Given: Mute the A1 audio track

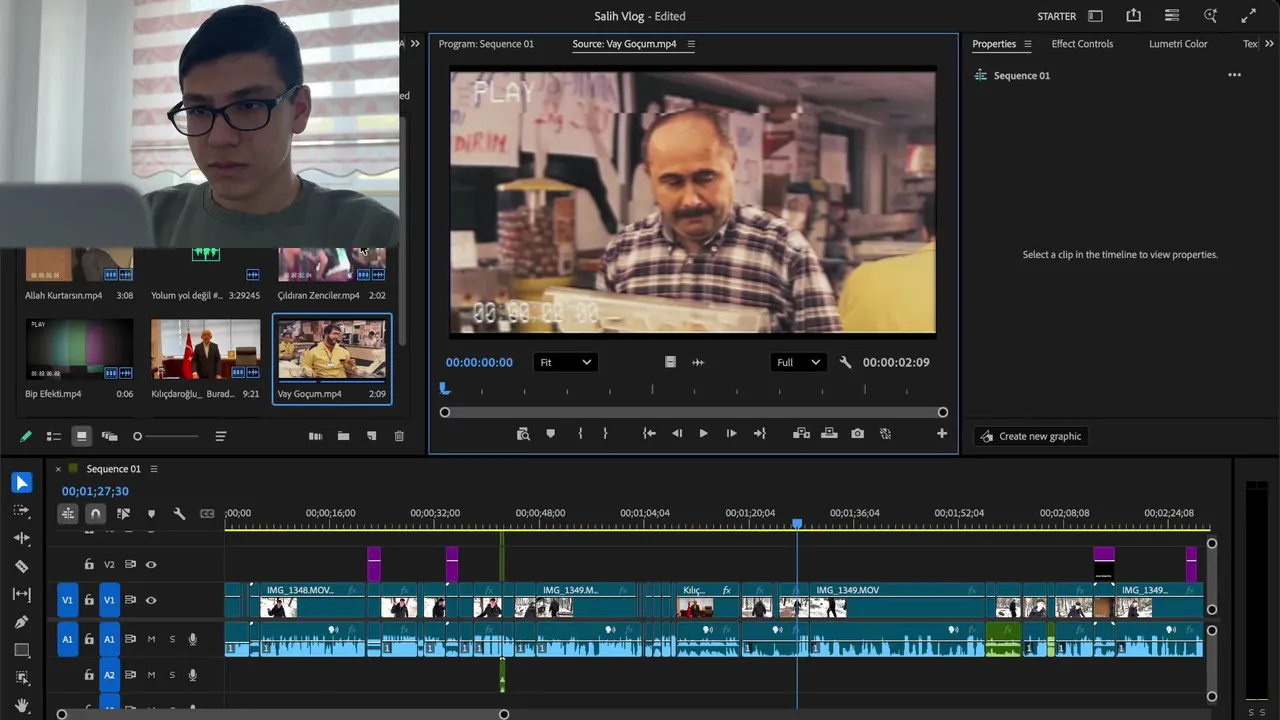Looking at the screenshot, I should click(152, 639).
